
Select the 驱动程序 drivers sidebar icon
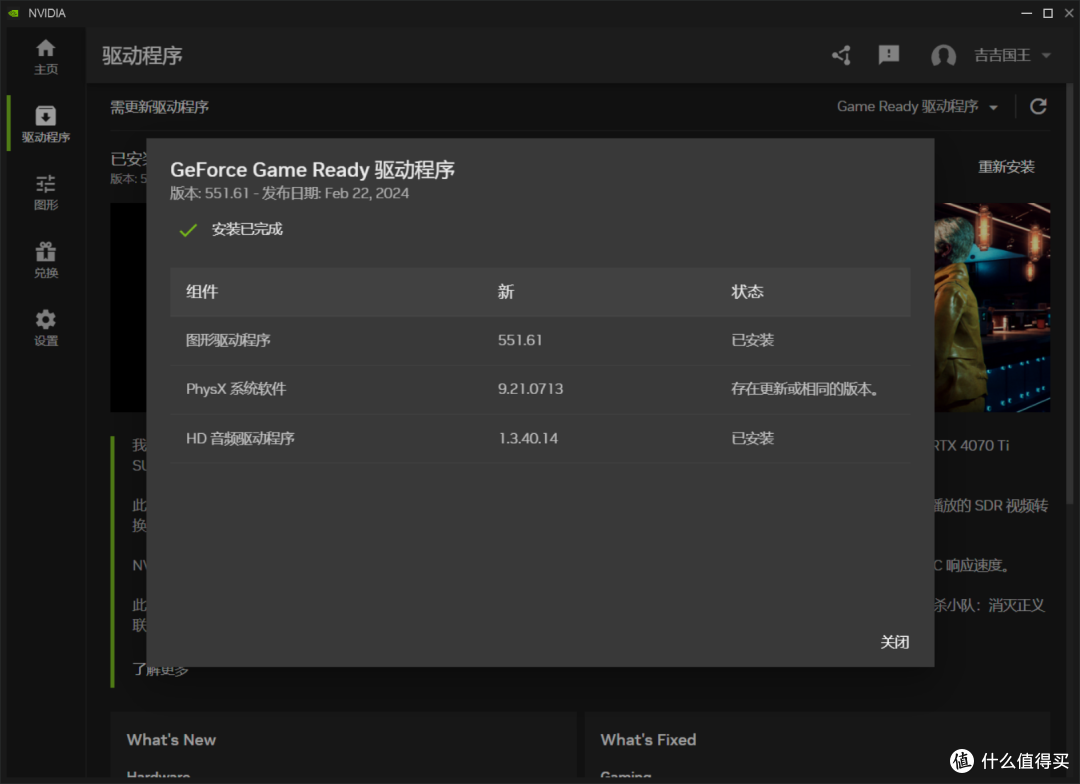point(45,124)
